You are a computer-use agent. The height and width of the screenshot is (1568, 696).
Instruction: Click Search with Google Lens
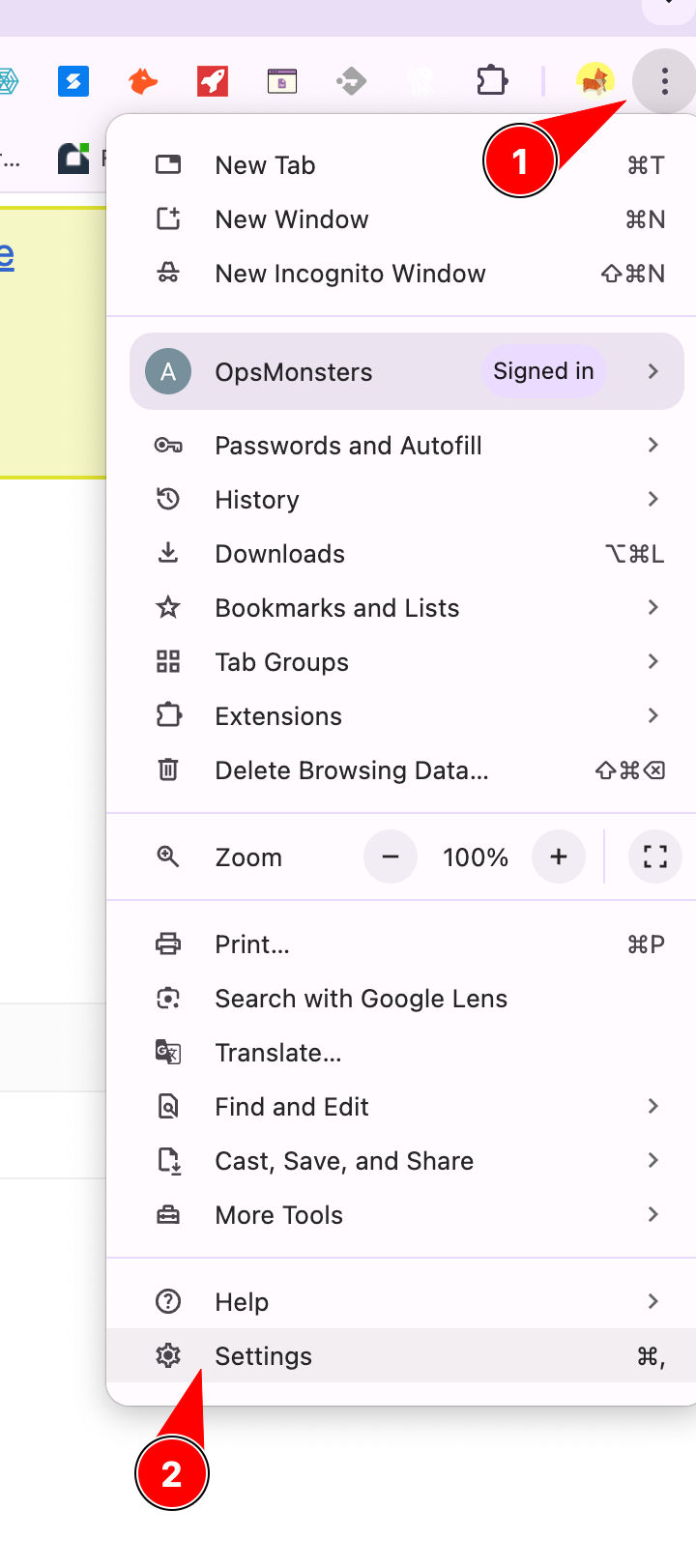[361, 999]
